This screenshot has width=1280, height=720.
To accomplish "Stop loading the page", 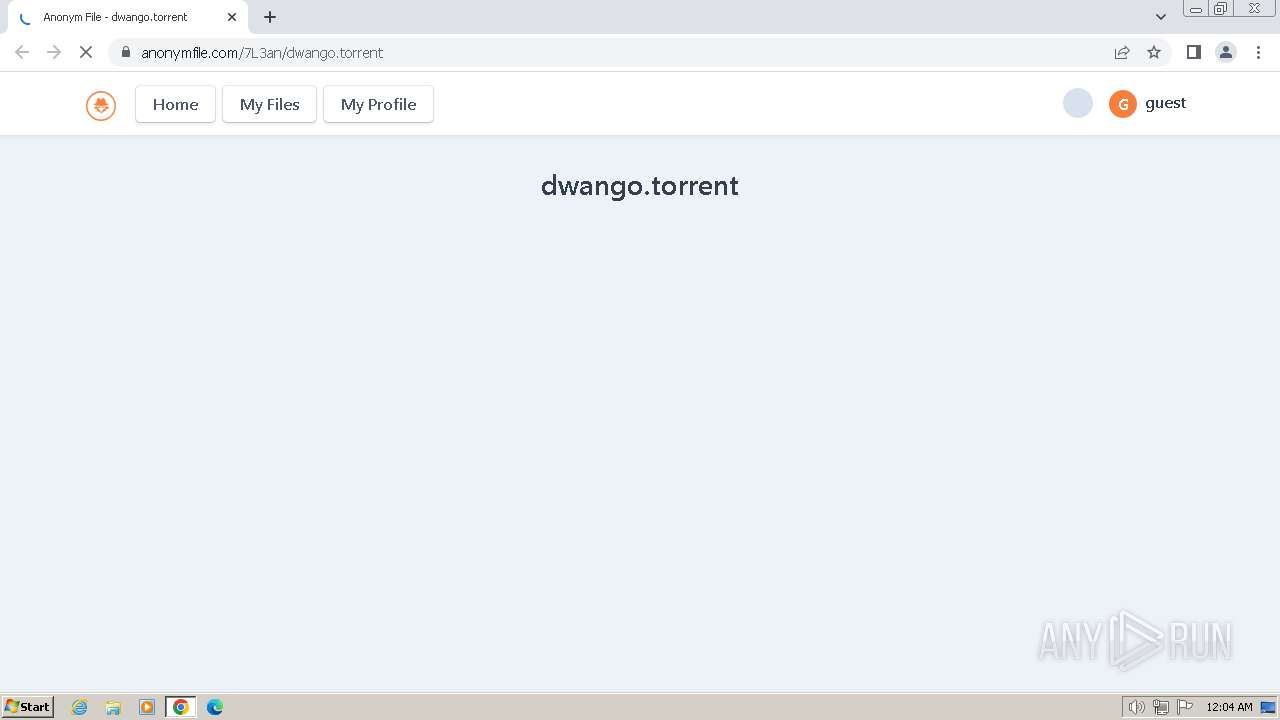I will 86,52.
